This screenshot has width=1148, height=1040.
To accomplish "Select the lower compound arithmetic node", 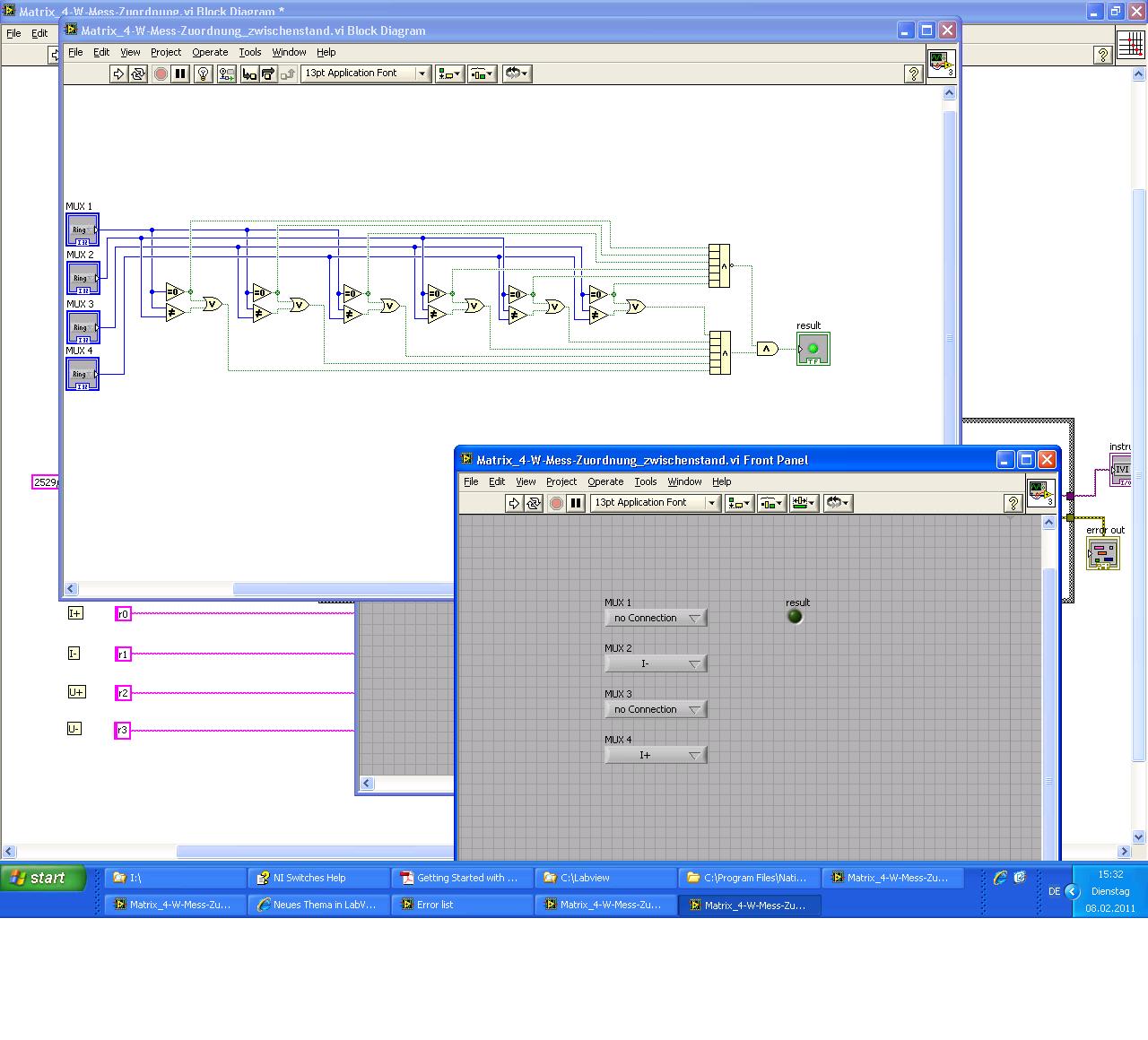I will [x=719, y=353].
